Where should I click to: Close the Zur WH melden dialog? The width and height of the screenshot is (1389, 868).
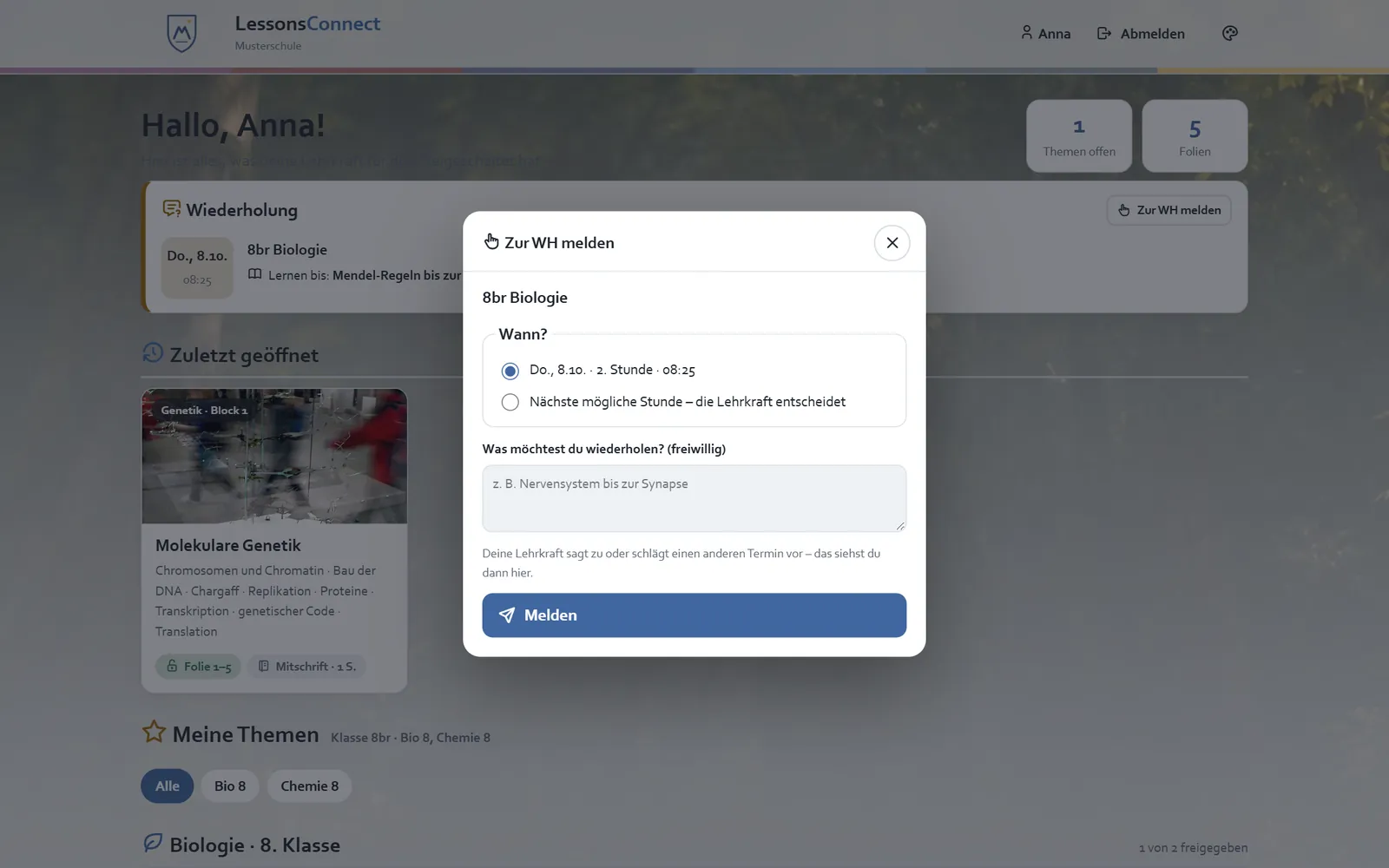(892, 243)
